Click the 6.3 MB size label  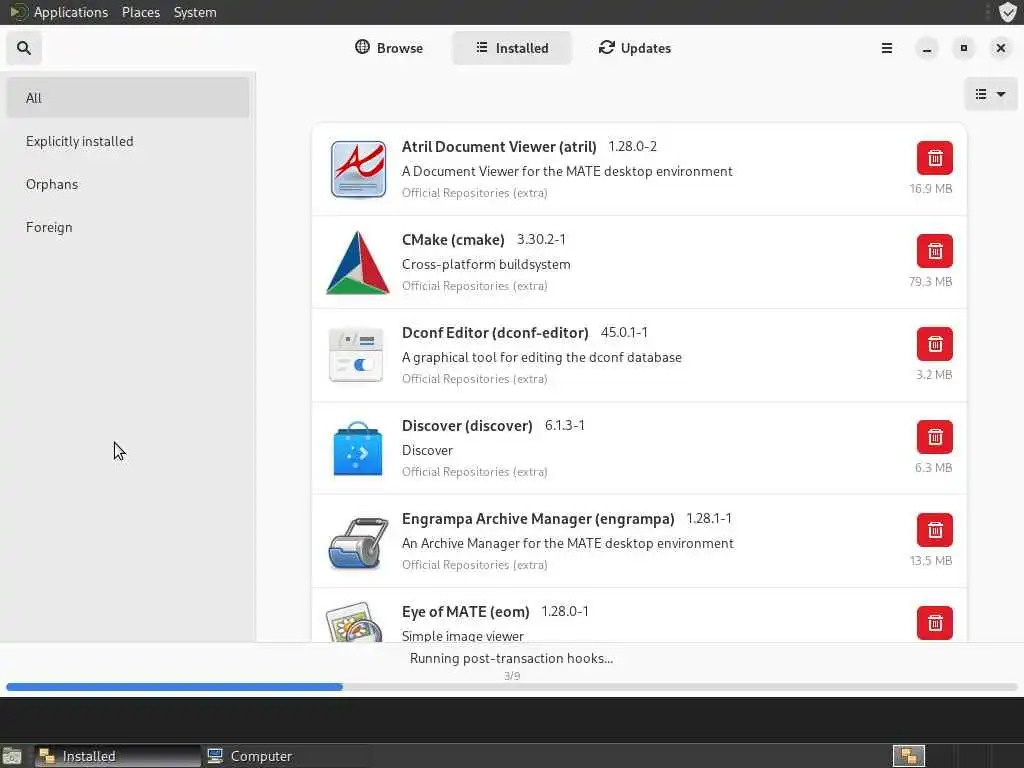pos(933,468)
